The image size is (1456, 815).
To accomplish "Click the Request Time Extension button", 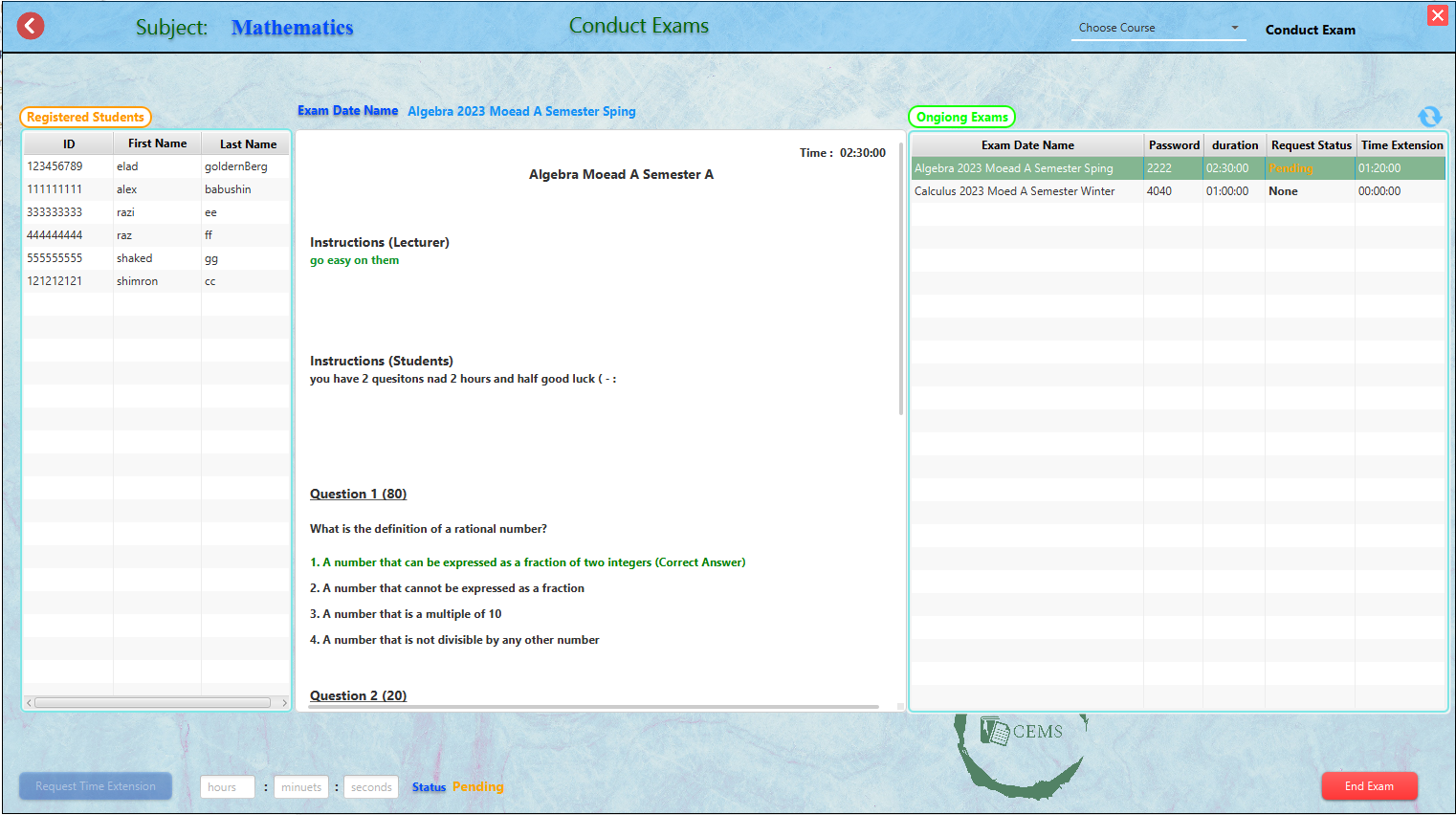I will (95, 785).
